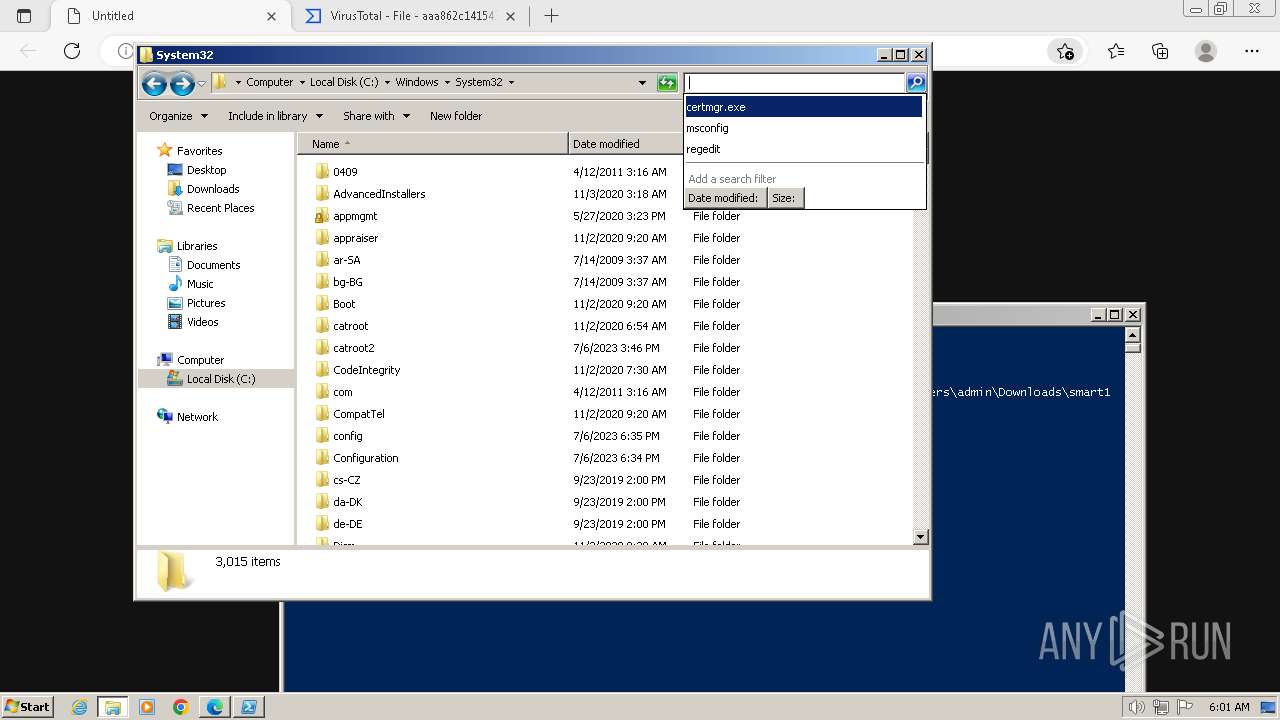Open Include in library dropdown
Viewport: 1280px width, 720px height.
click(273, 116)
